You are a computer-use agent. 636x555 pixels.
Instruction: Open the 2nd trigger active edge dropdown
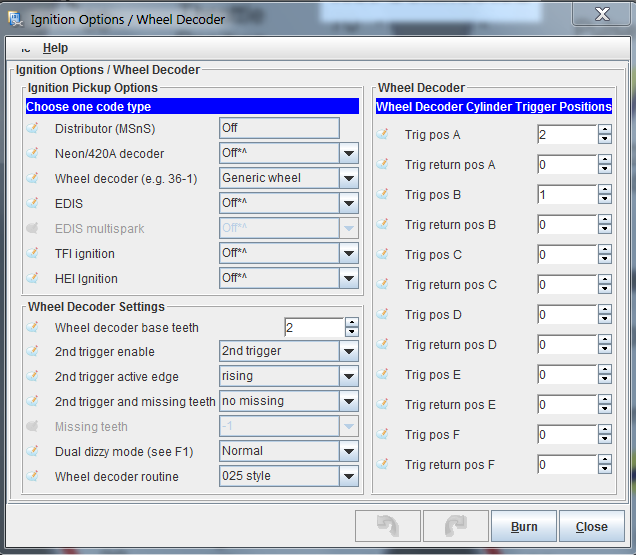pos(348,376)
